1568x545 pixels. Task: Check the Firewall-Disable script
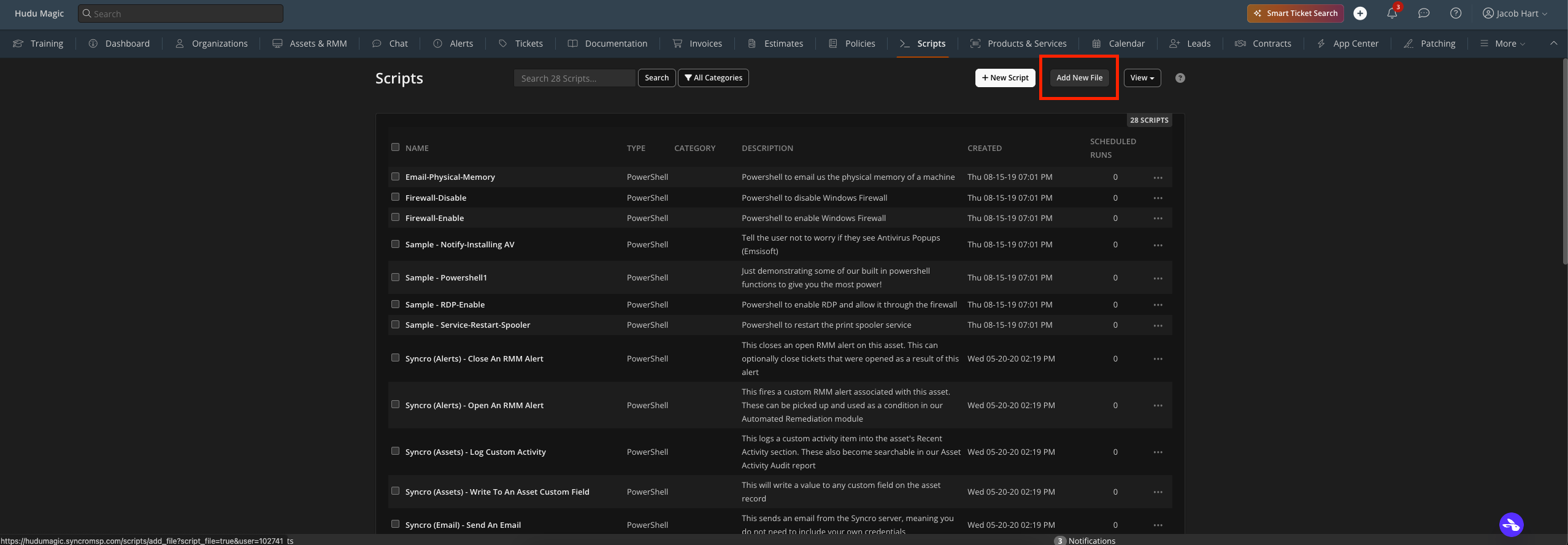395,197
